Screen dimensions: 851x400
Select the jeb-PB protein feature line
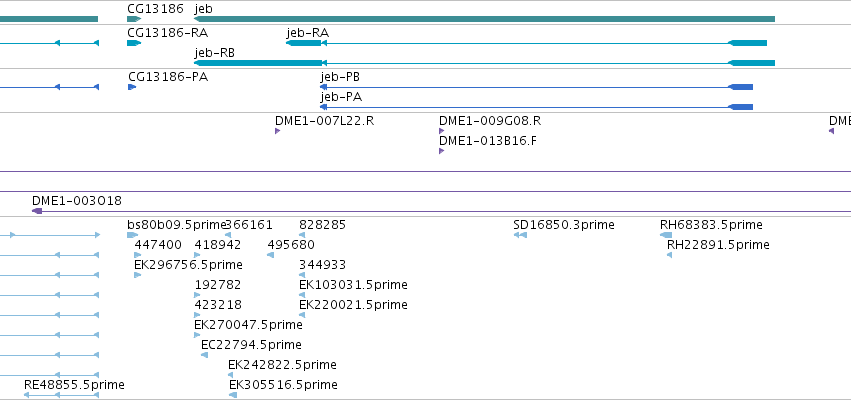pos(536,87)
